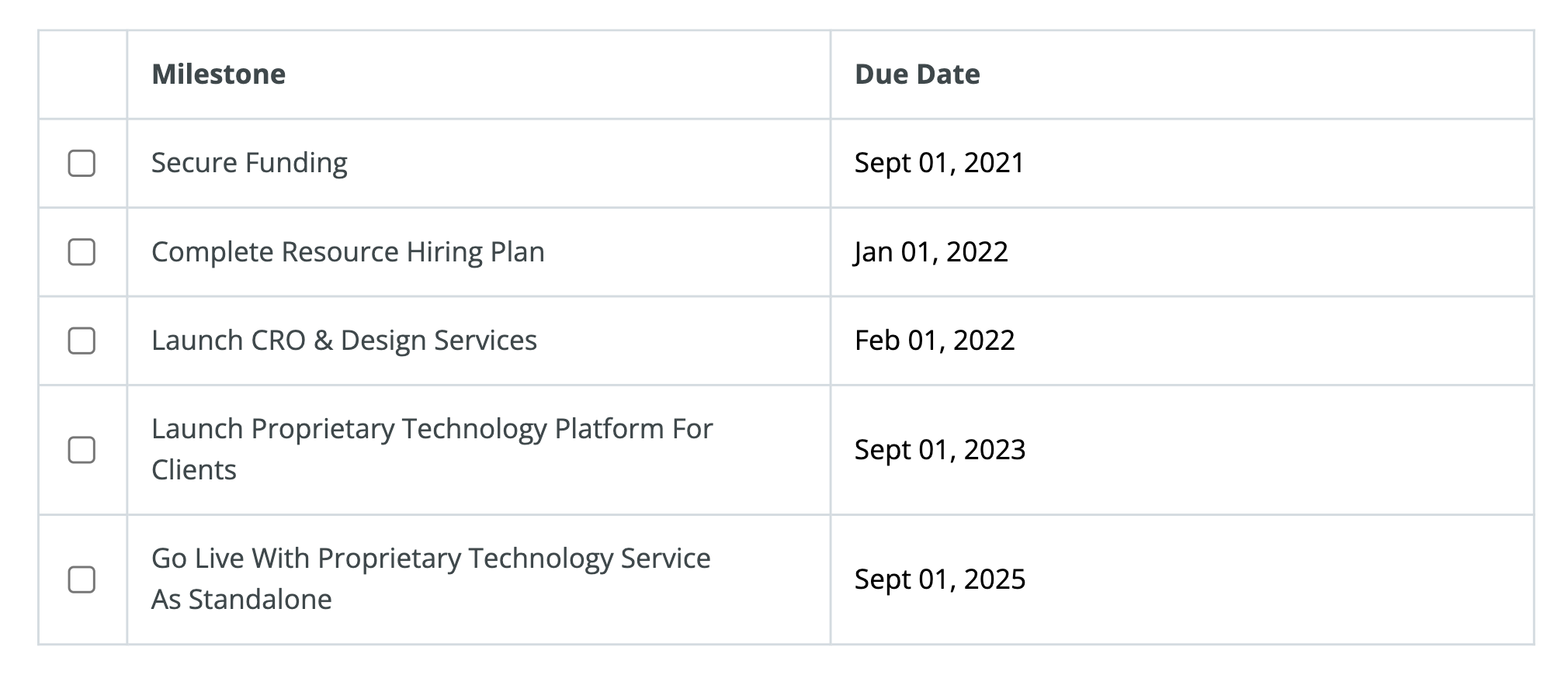This screenshot has height=678, width=1568.
Task: Select the Sept 01, 2021 due date
Action: click(939, 163)
